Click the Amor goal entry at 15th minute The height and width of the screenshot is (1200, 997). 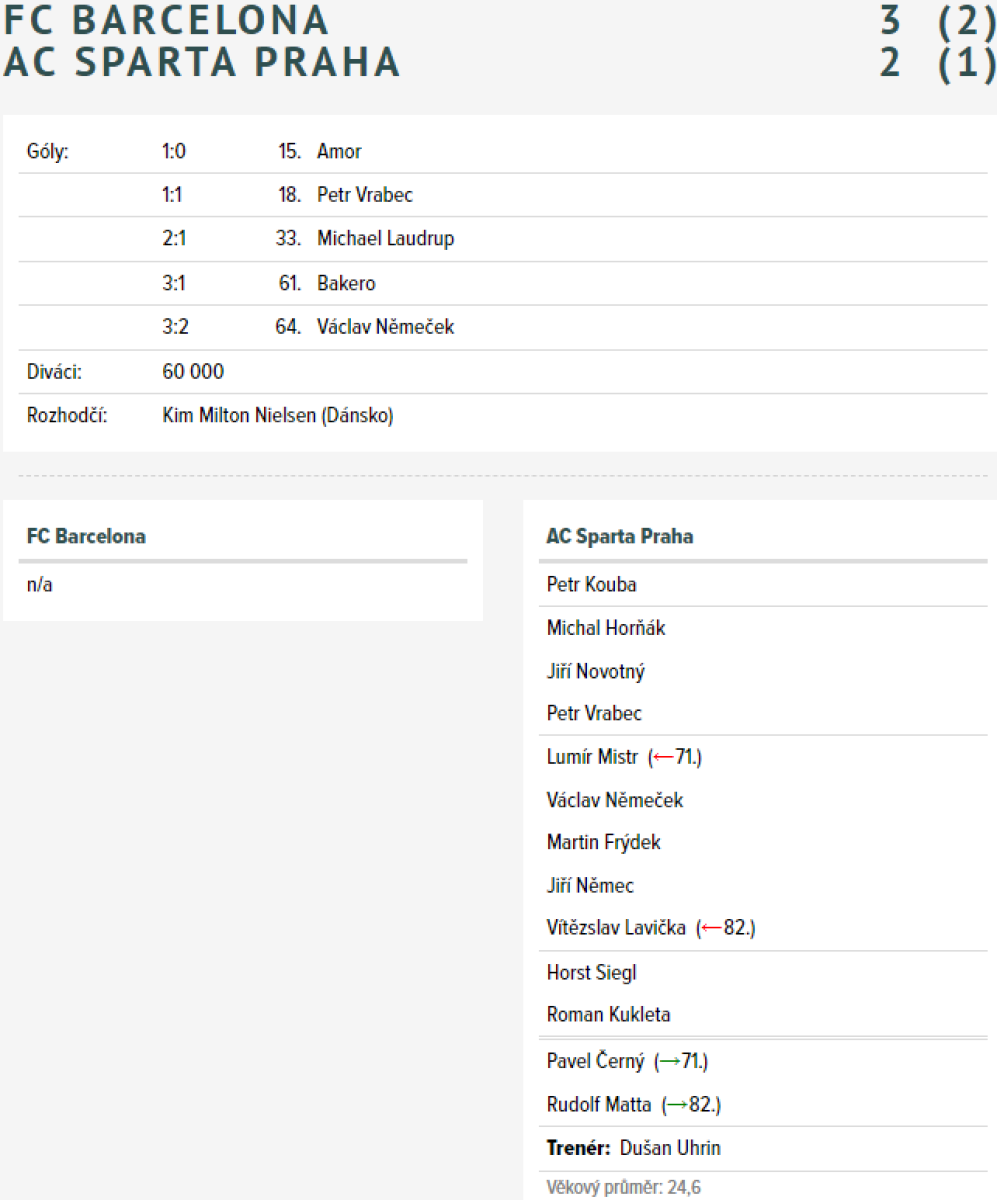click(339, 152)
